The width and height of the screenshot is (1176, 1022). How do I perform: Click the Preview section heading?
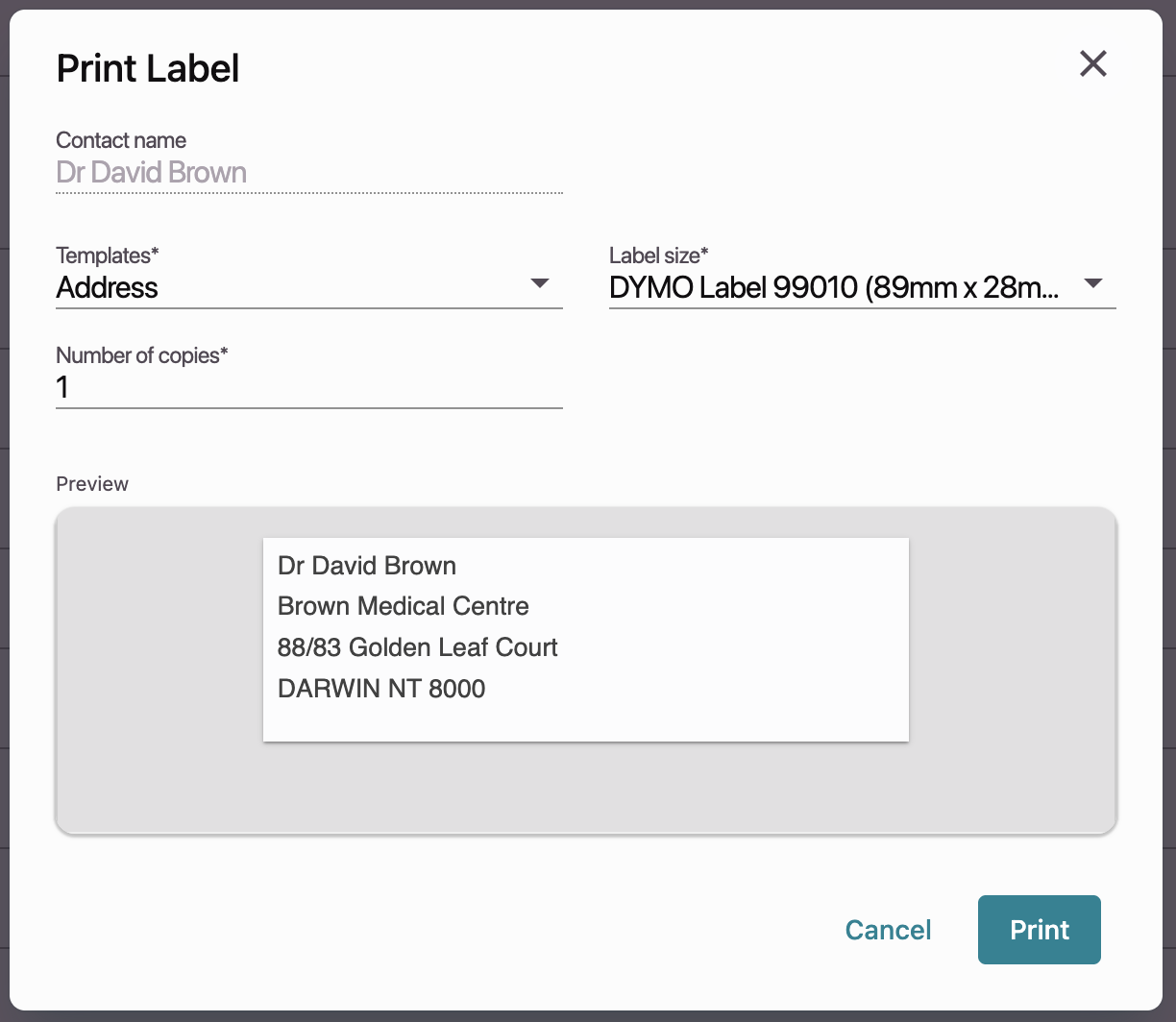(92, 484)
